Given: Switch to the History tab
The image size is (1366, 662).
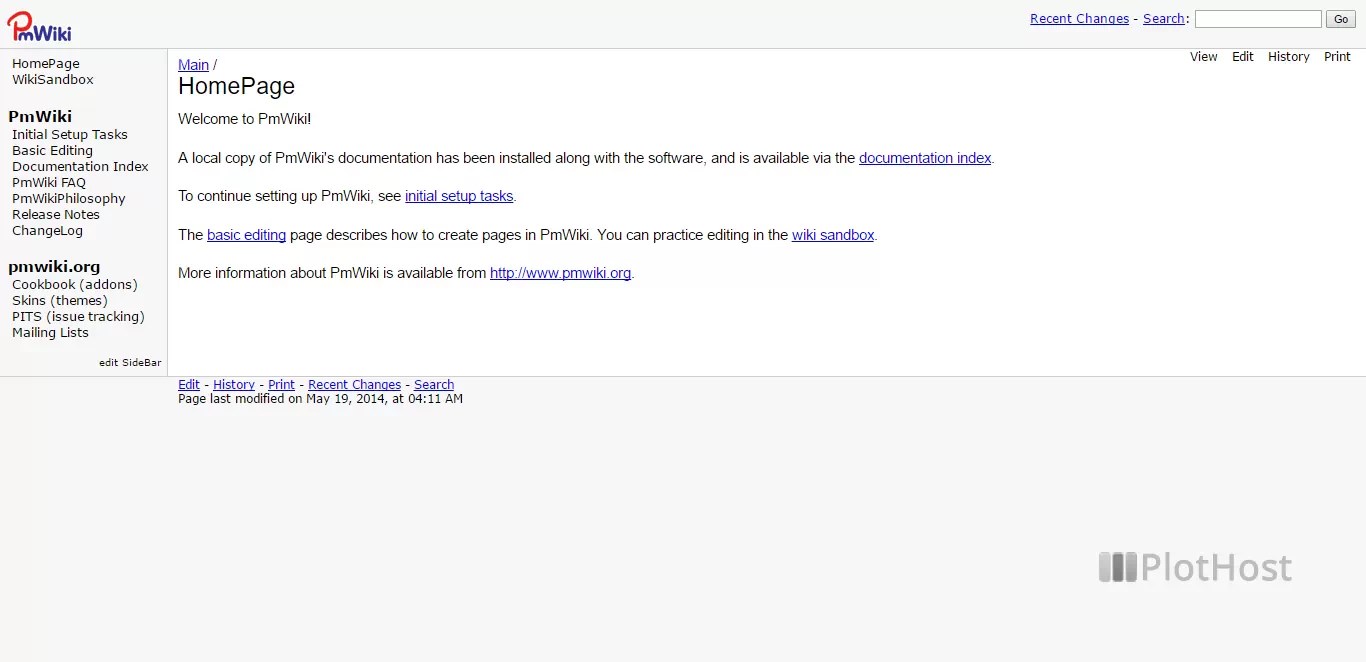Looking at the screenshot, I should point(1288,57).
